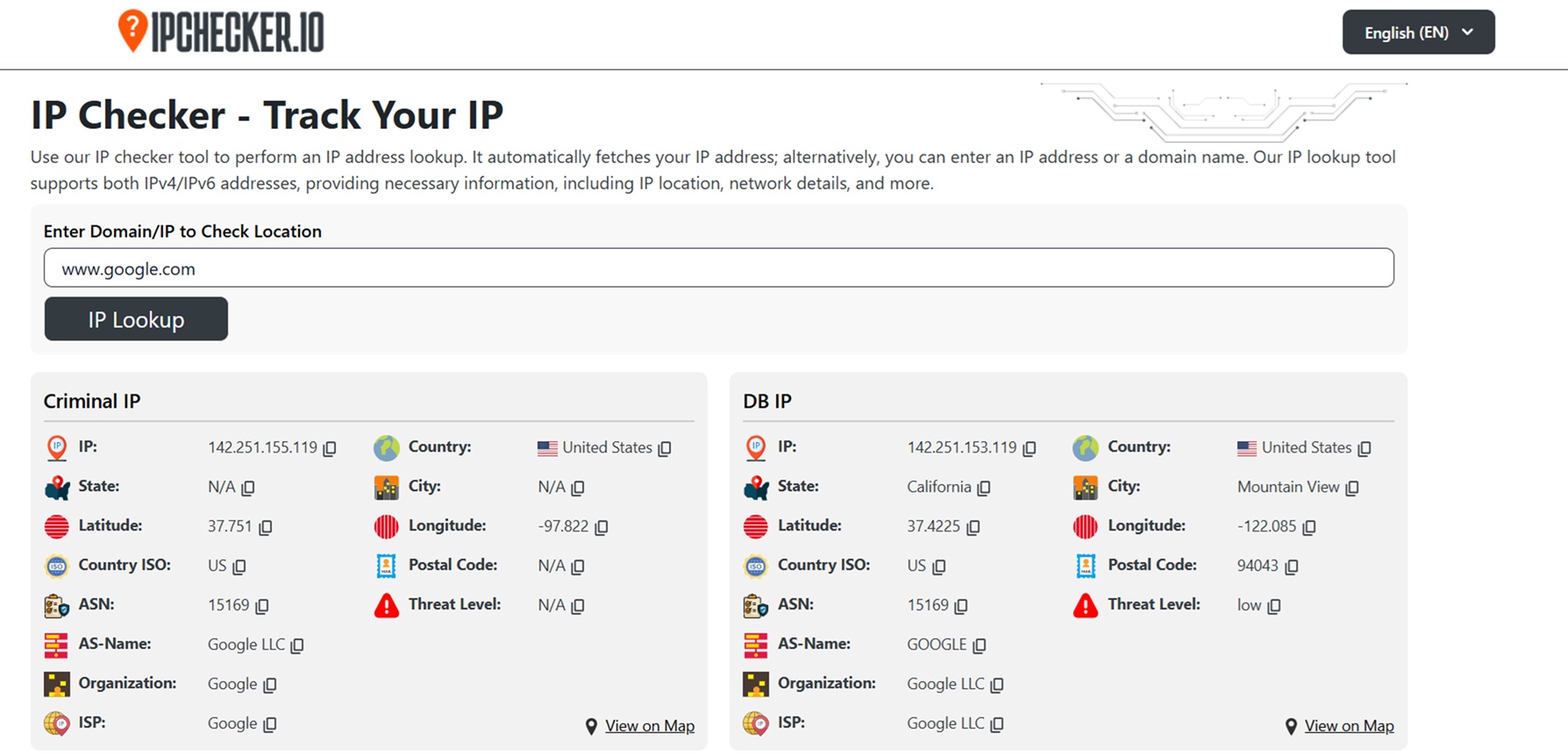Screen dimensions: 1568x754
Task: Copy the Criminal IP address 142.251.155.119
Action: click(x=330, y=449)
